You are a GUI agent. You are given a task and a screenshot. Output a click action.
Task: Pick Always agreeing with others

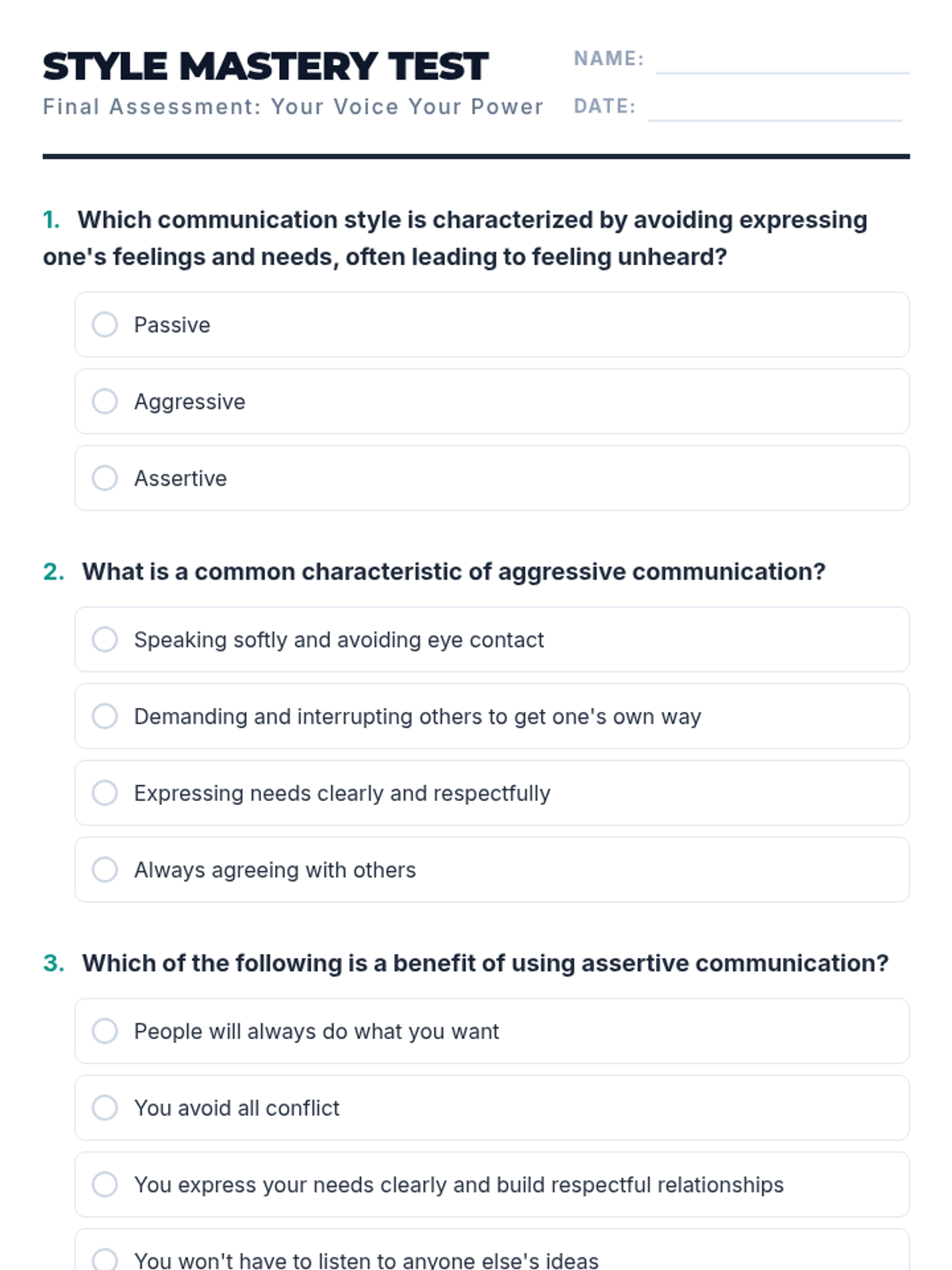click(105, 870)
